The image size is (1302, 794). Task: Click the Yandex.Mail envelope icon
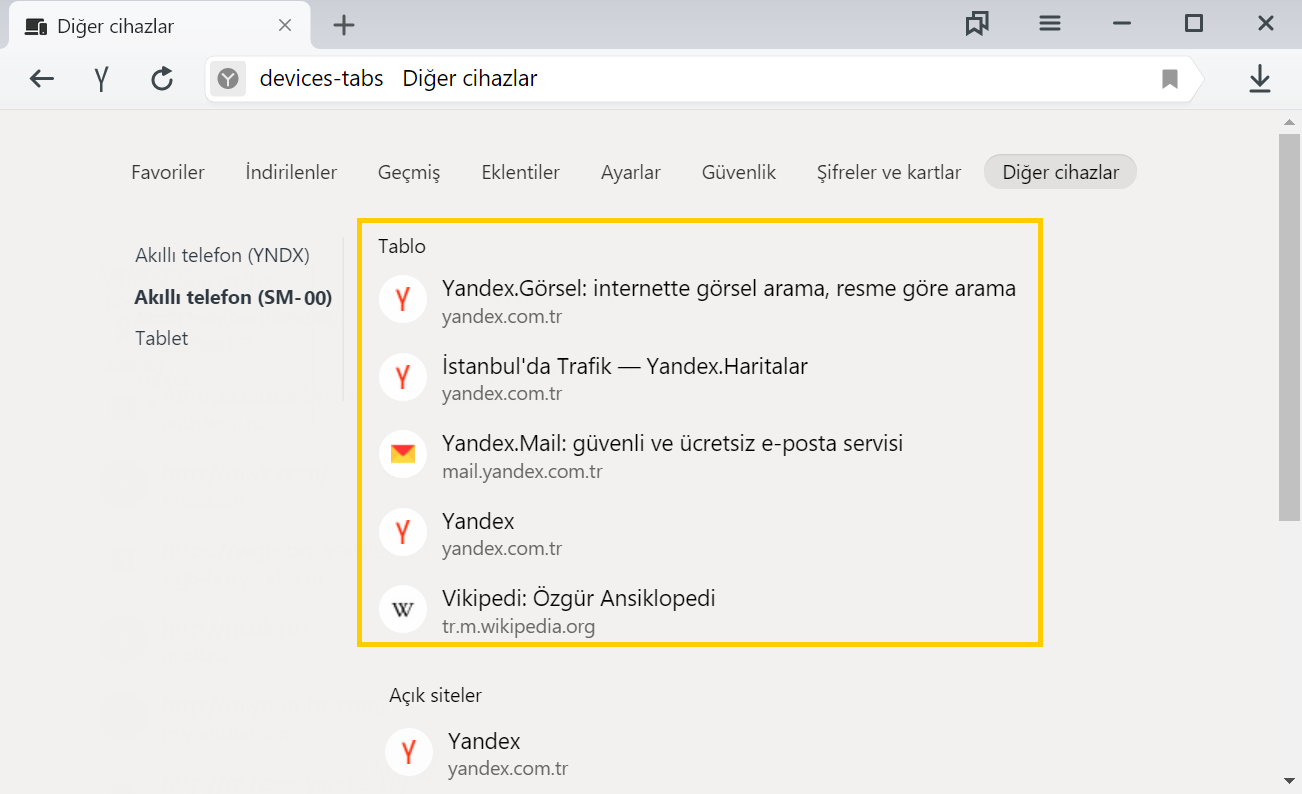pos(403,454)
